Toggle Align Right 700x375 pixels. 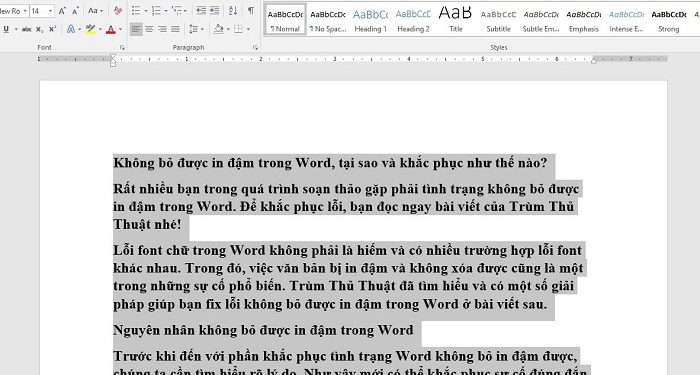point(162,29)
